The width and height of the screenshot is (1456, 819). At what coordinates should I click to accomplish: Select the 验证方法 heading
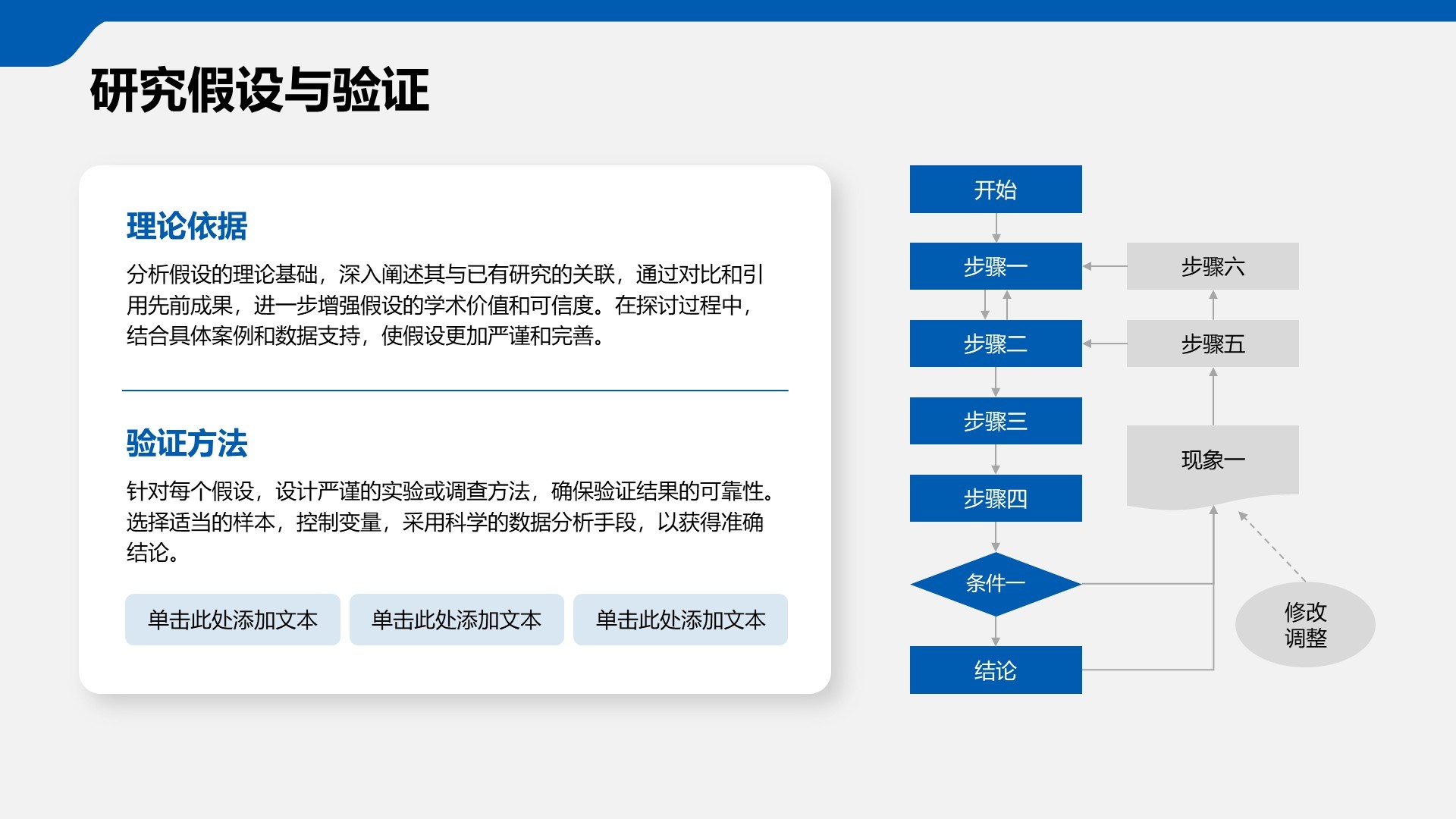pos(187,444)
